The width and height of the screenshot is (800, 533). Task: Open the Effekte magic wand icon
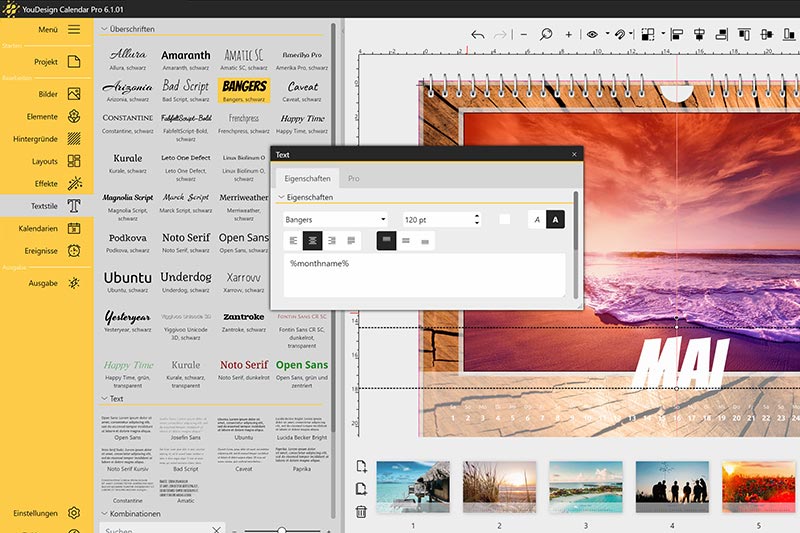click(74, 184)
